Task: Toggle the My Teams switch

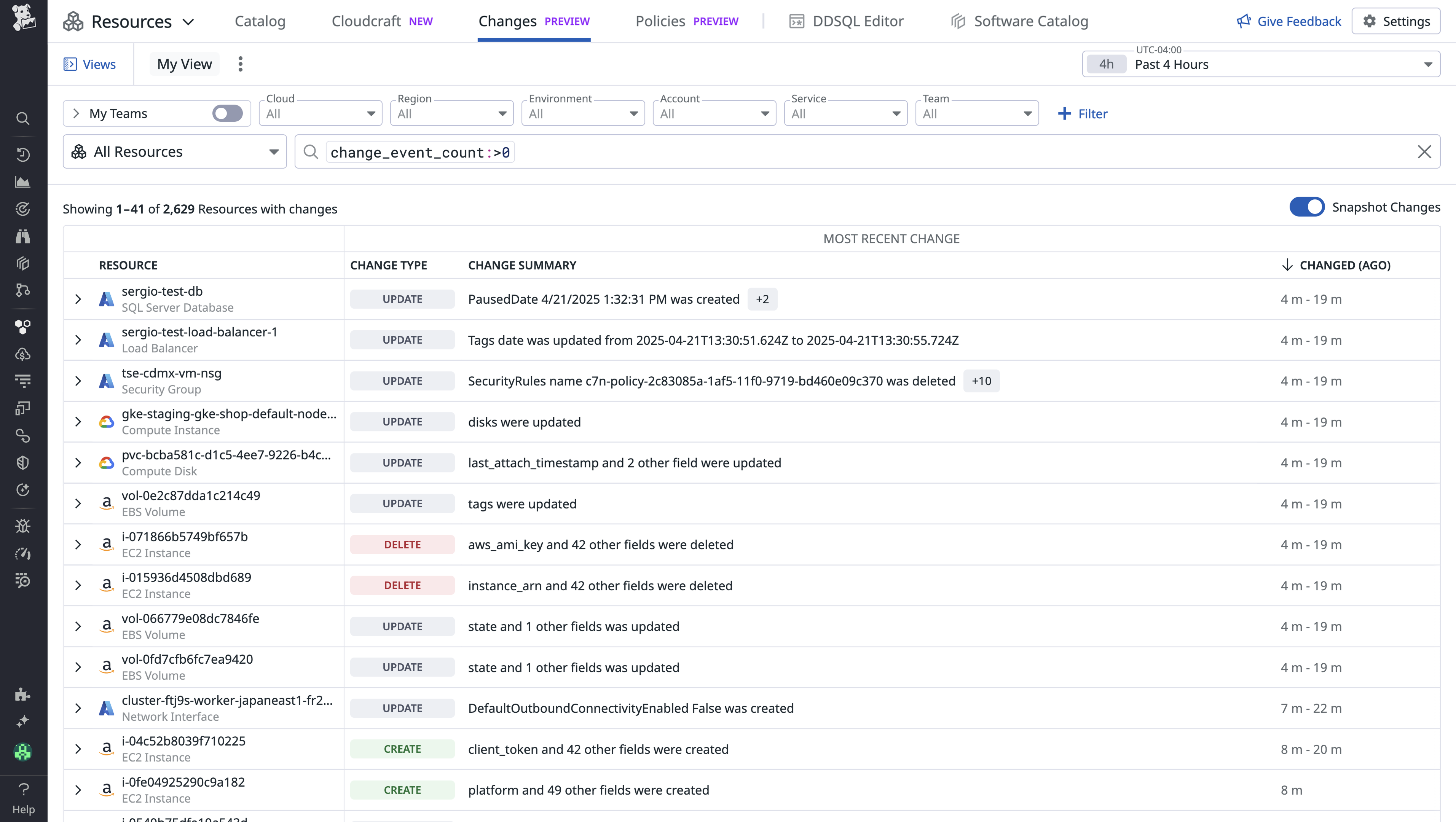Action: click(x=227, y=113)
